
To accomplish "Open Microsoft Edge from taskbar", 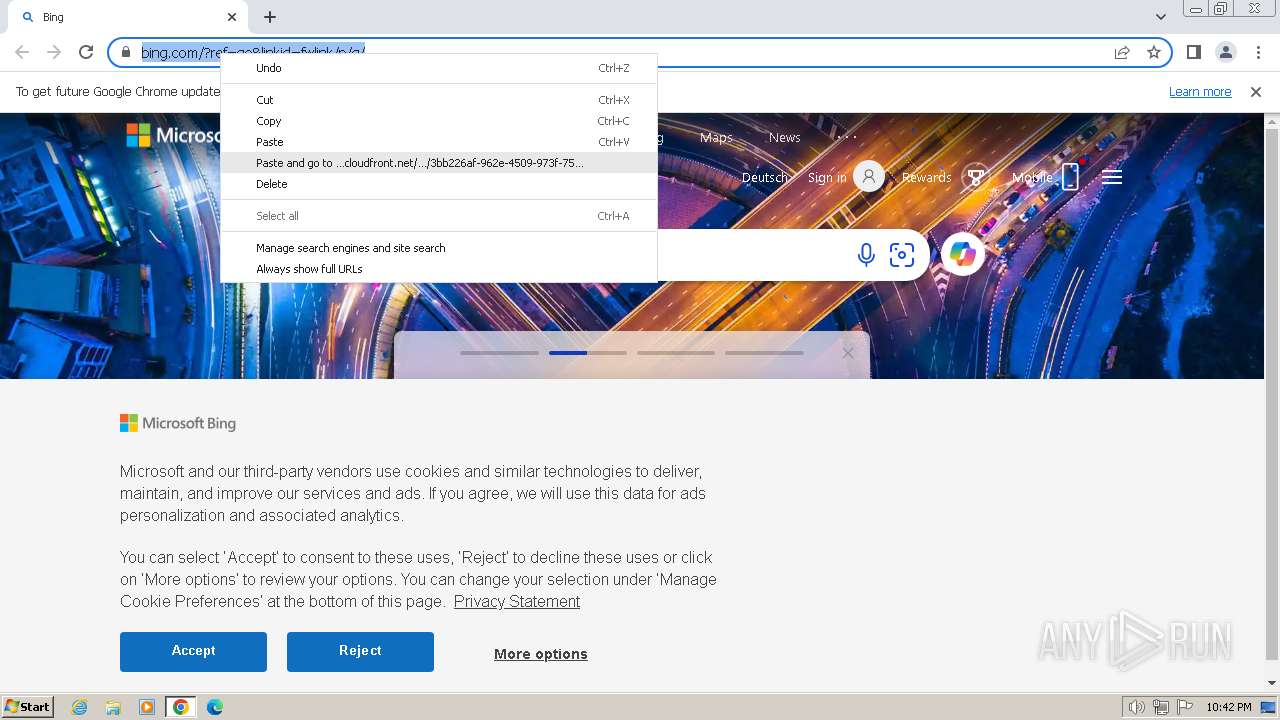I will coord(214,707).
